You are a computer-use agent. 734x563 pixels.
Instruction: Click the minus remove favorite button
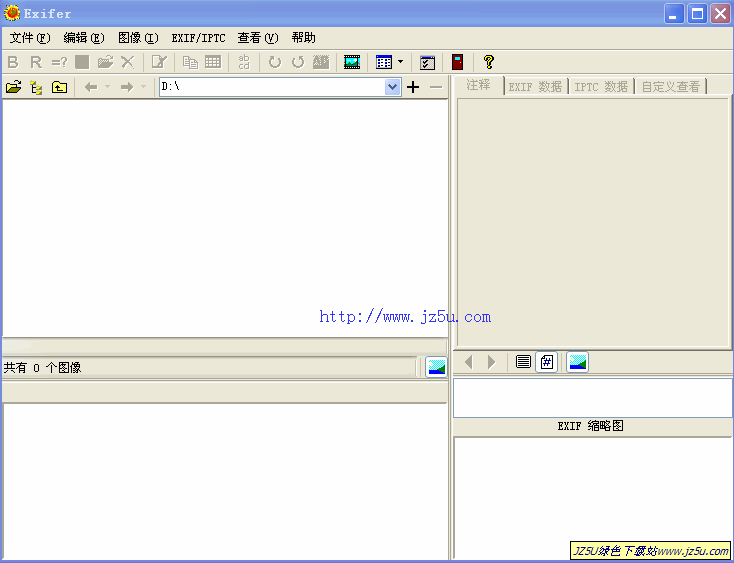[436, 87]
